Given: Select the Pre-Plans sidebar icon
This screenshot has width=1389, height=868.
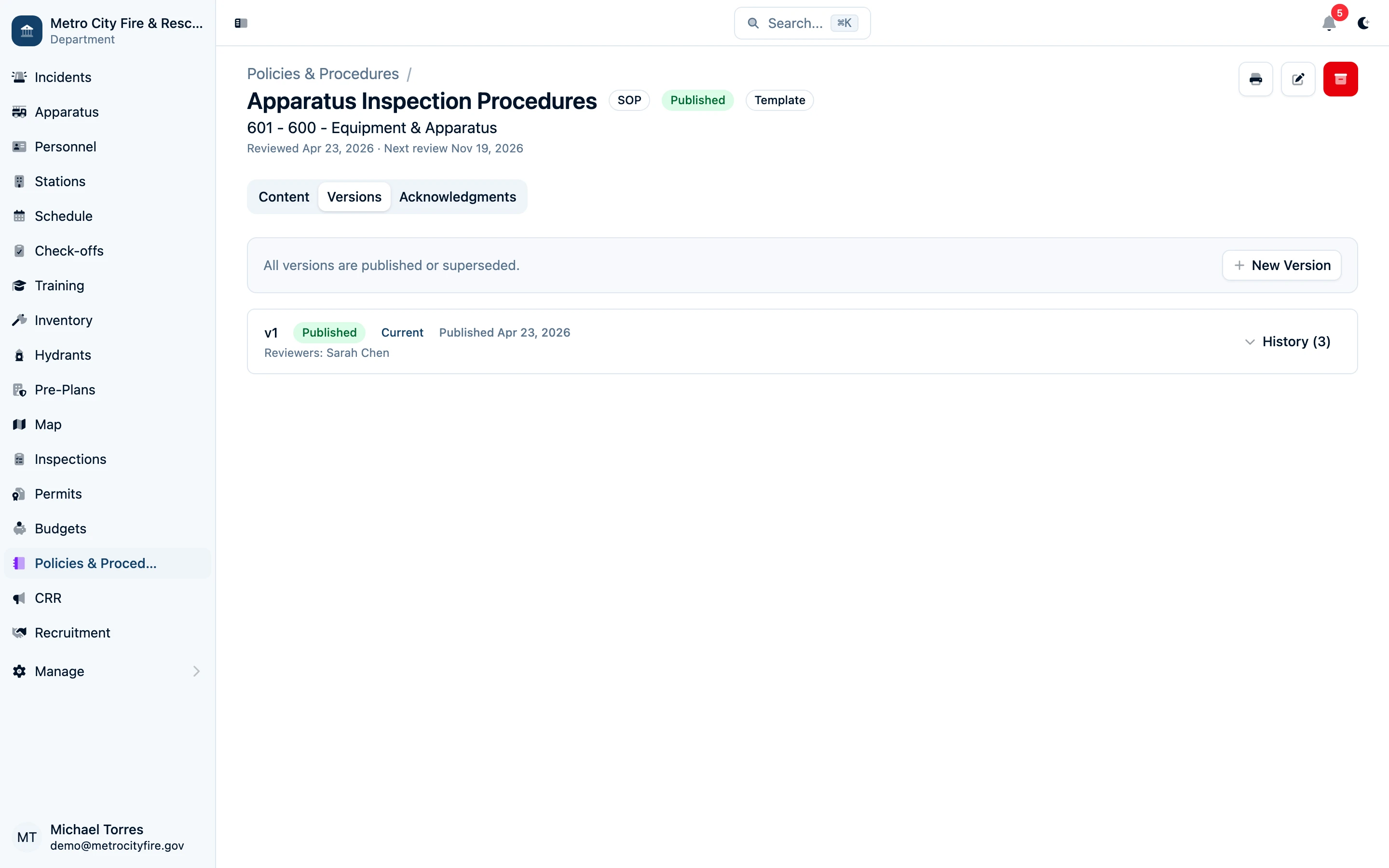Looking at the screenshot, I should (x=19, y=389).
